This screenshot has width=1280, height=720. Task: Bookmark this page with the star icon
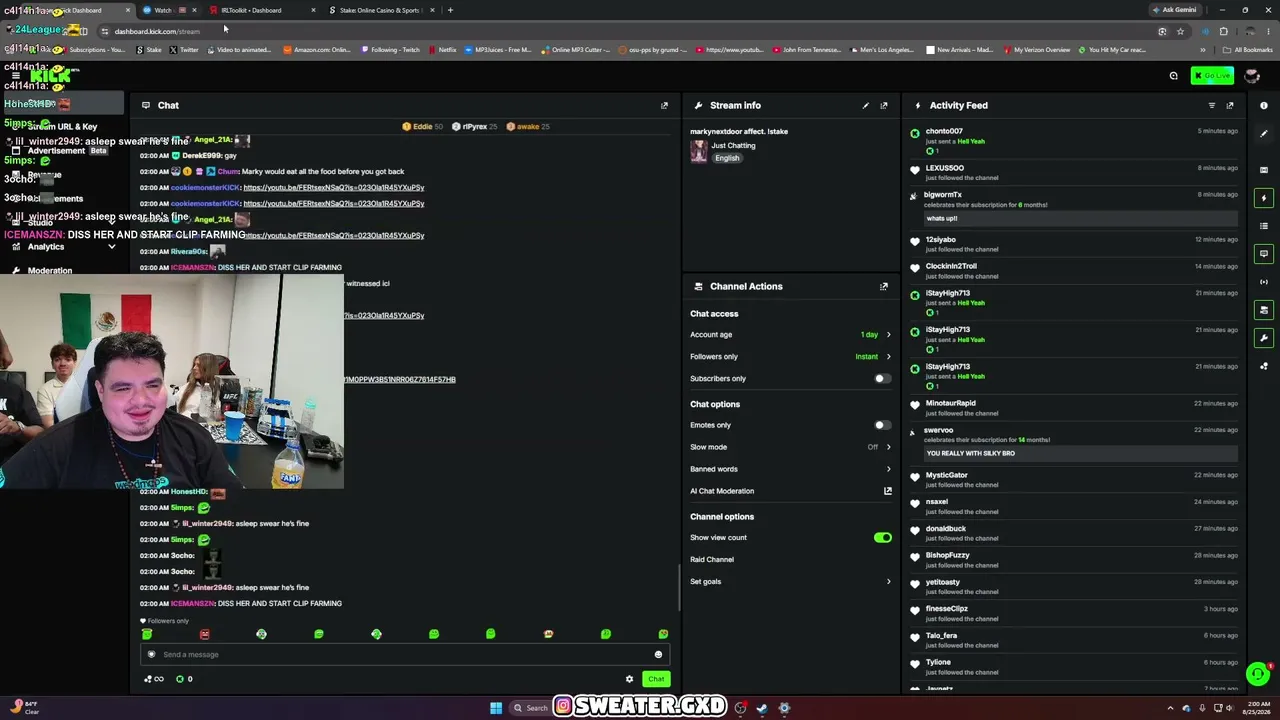click(x=1180, y=31)
